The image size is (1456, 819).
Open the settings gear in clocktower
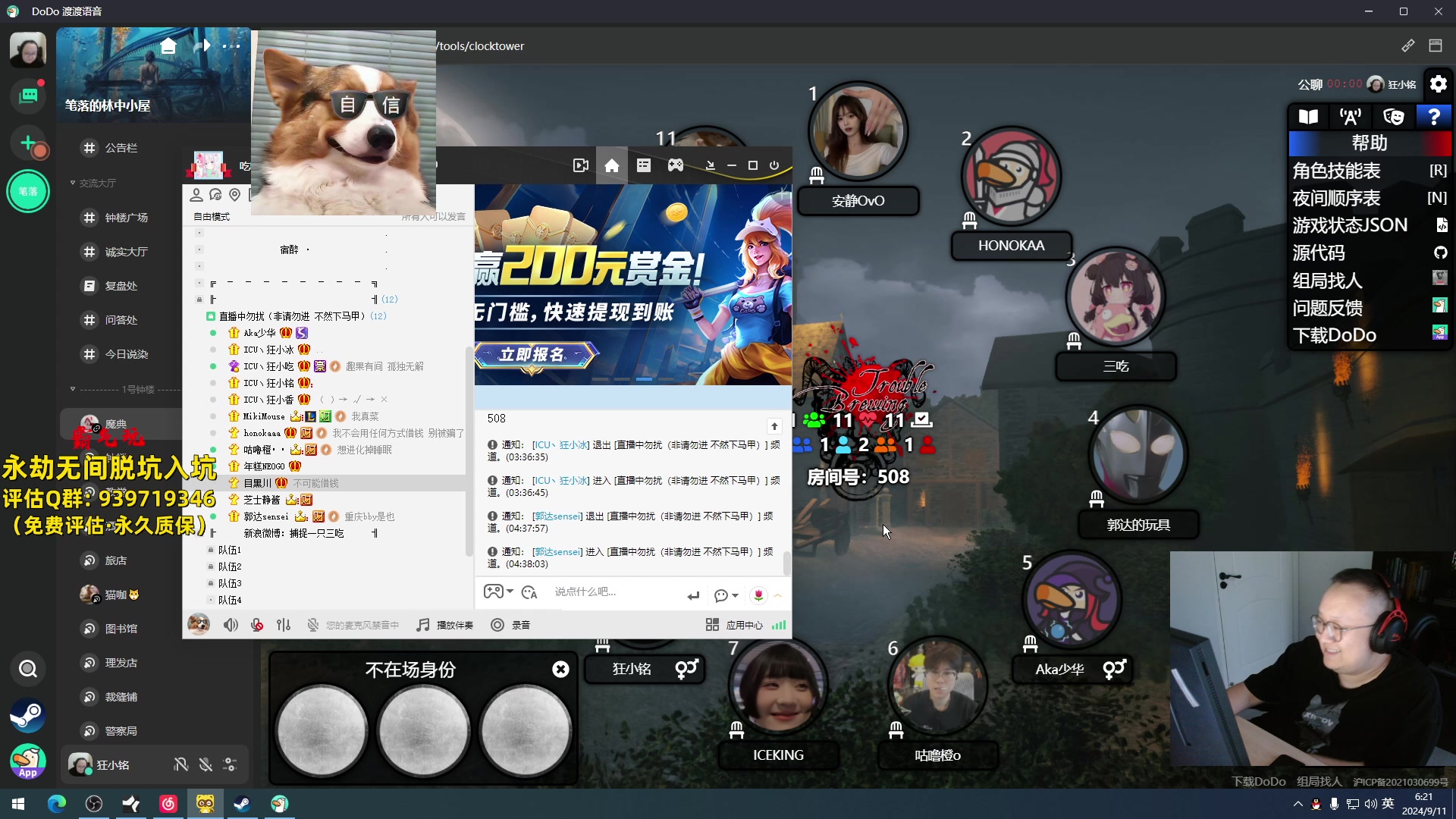tap(1438, 84)
